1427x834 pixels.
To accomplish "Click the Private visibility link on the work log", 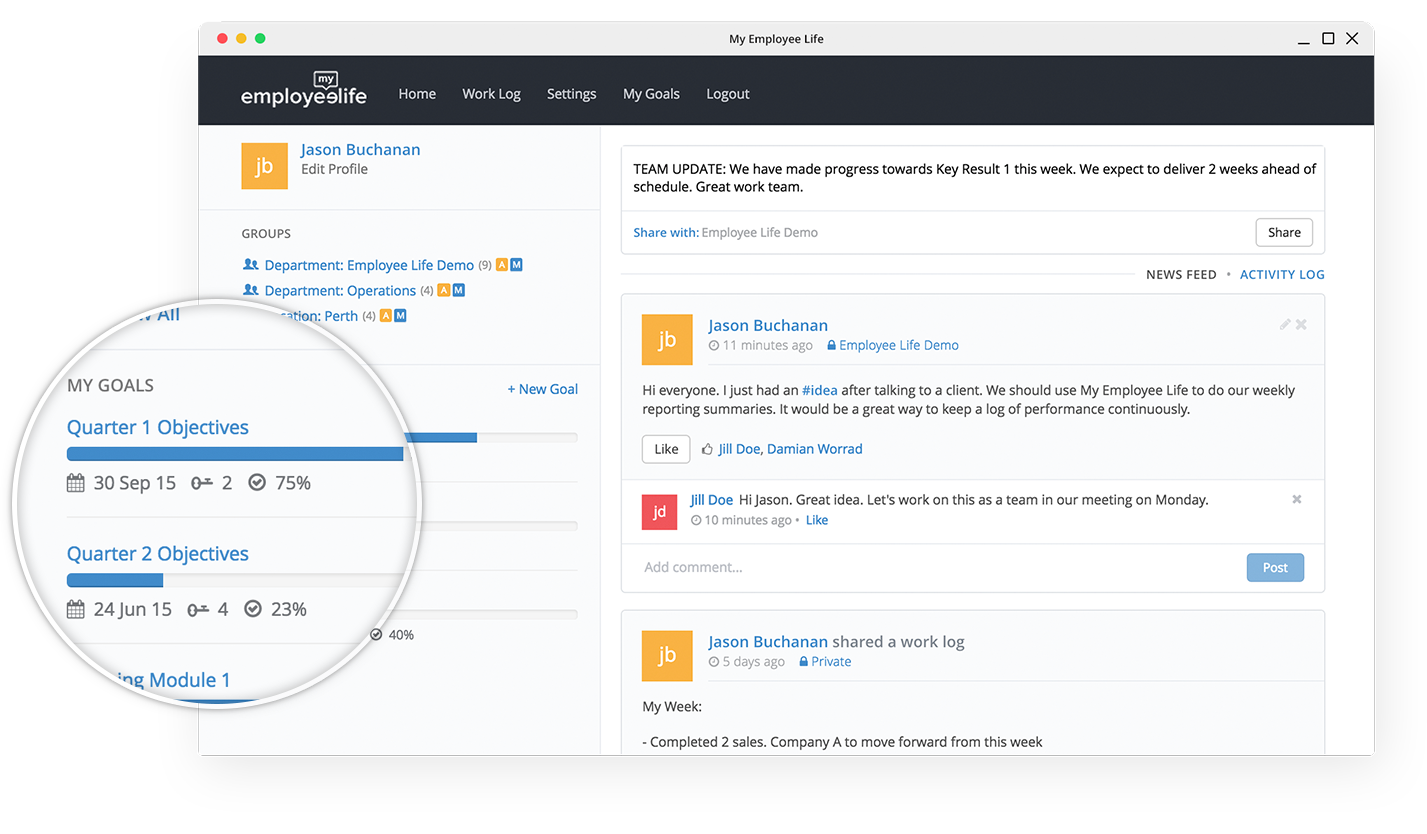I will [x=831, y=662].
